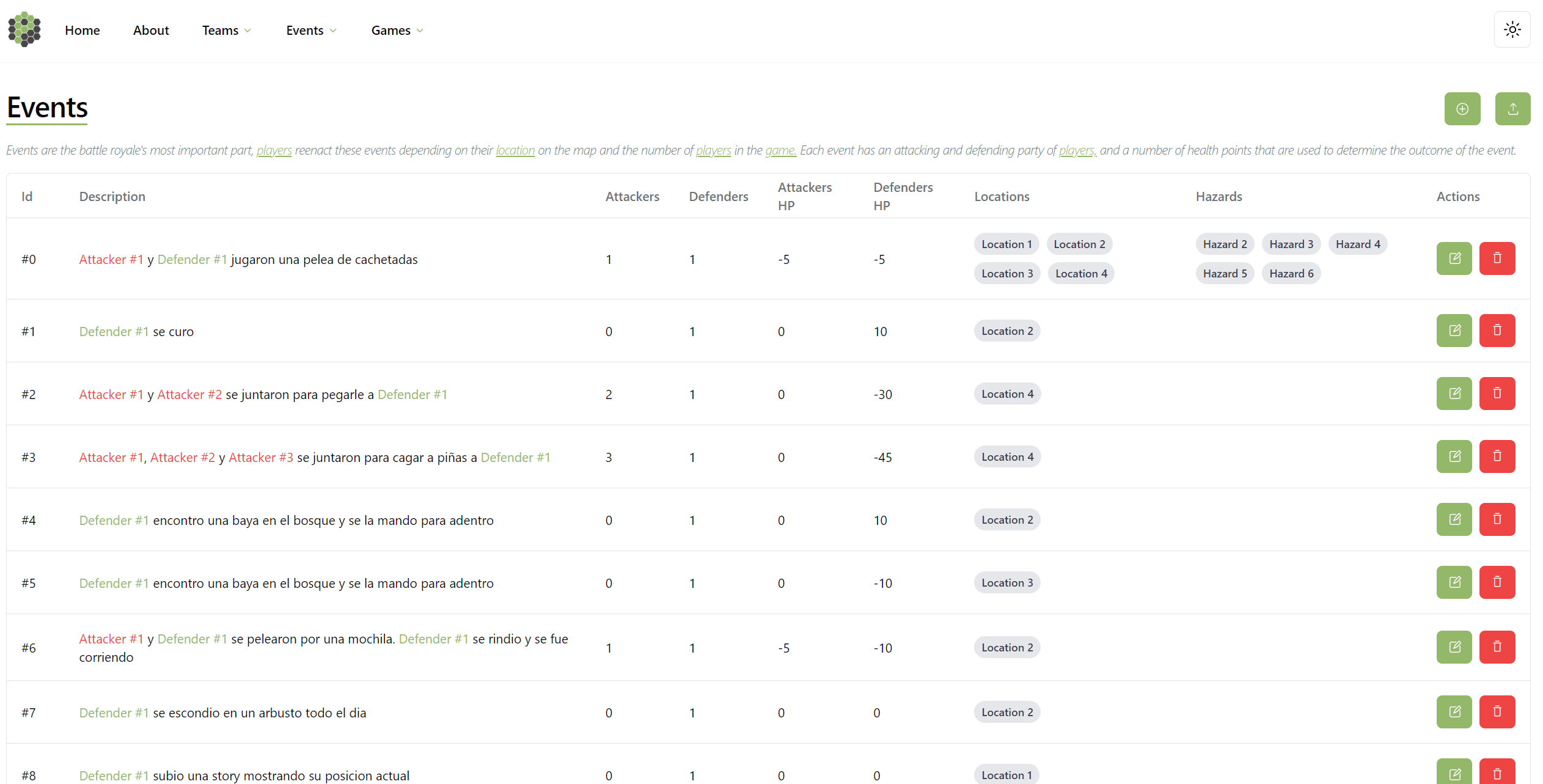Click the upload events icon button

(1512, 109)
